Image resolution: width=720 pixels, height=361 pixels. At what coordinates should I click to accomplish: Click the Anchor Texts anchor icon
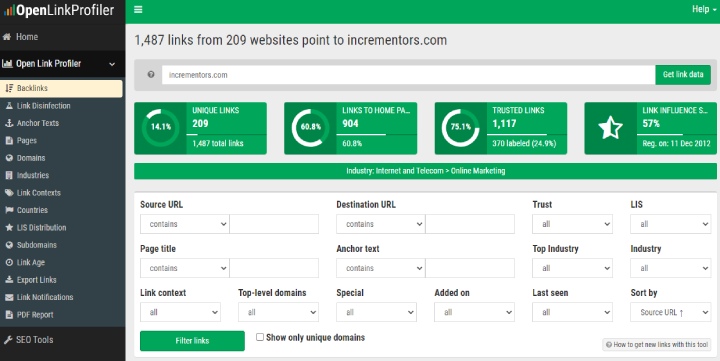point(9,123)
